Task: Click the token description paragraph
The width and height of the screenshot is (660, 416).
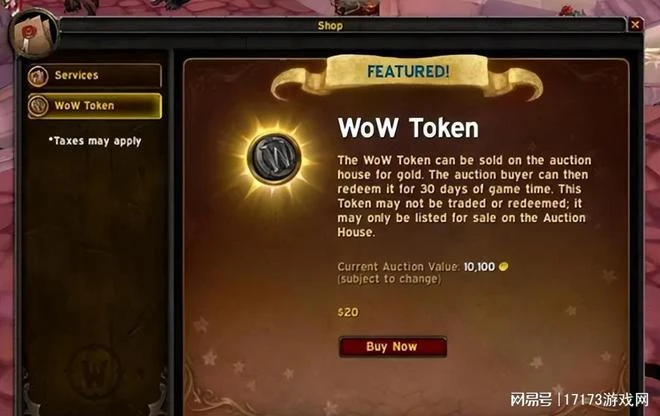Action: (x=464, y=196)
